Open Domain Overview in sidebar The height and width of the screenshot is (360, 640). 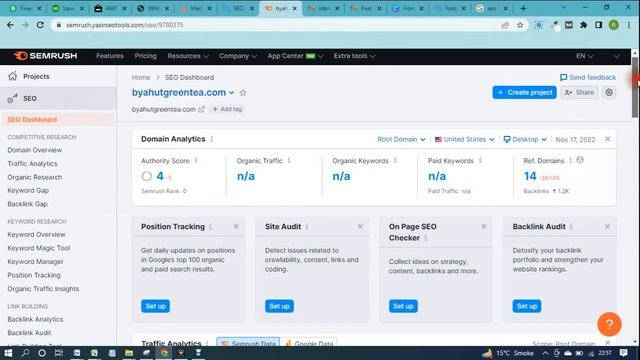coord(35,150)
